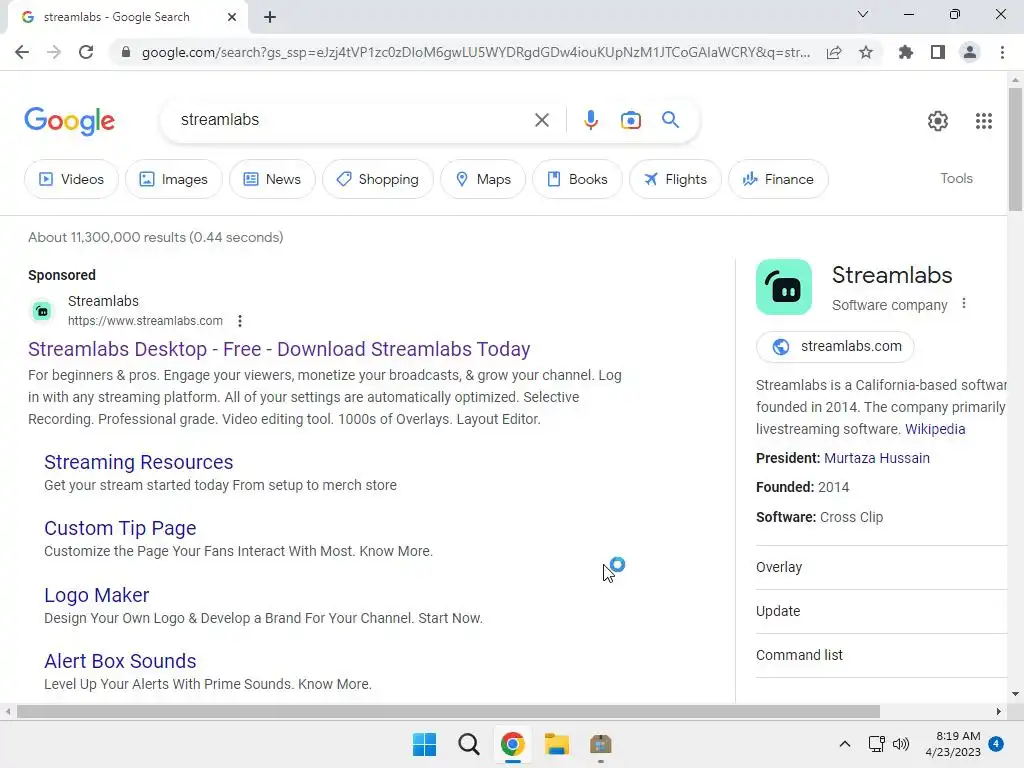Open the Logo Maker link

97,595
